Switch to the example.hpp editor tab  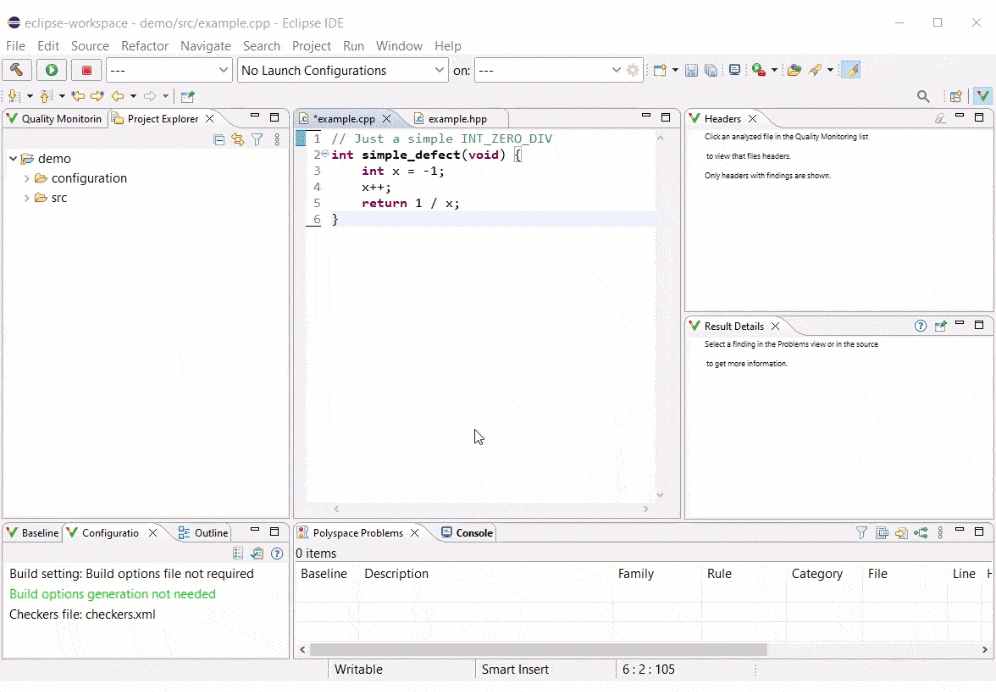[456, 118]
